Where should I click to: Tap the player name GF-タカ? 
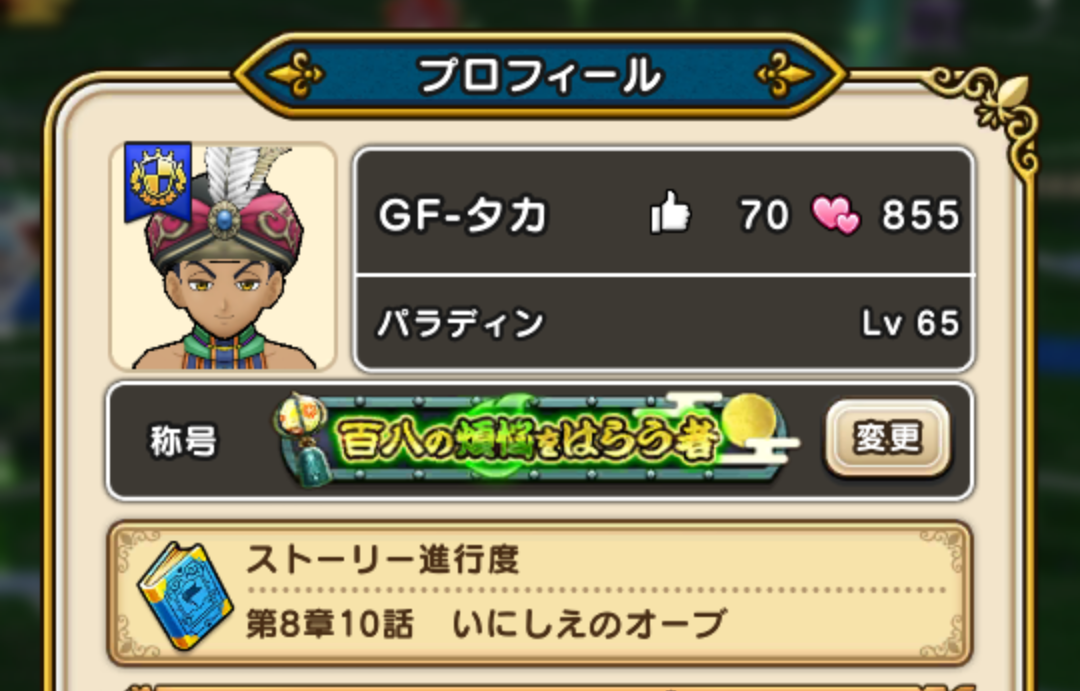pyautogui.click(x=463, y=214)
